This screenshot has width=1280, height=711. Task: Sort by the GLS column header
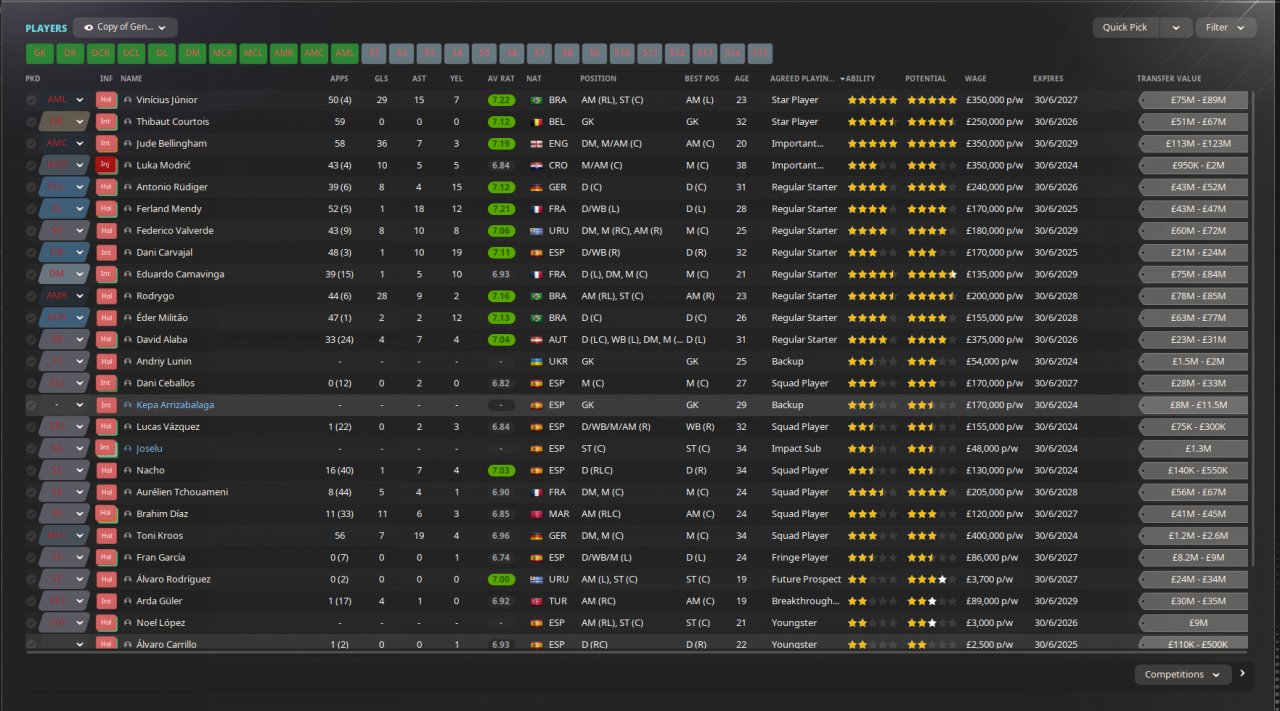click(x=381, y=78)
